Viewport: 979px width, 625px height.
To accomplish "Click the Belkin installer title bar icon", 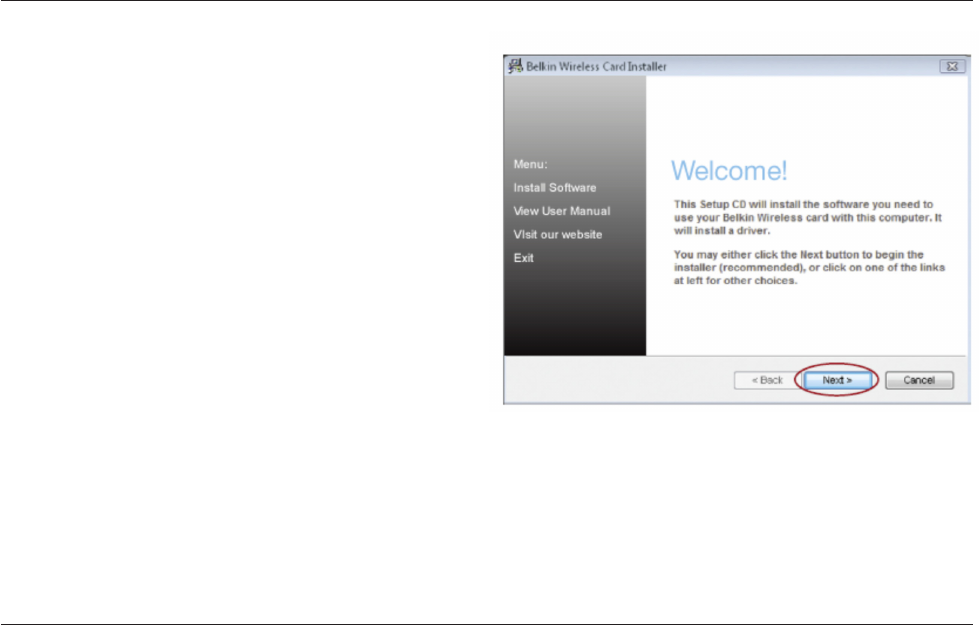I will [515, 66].
